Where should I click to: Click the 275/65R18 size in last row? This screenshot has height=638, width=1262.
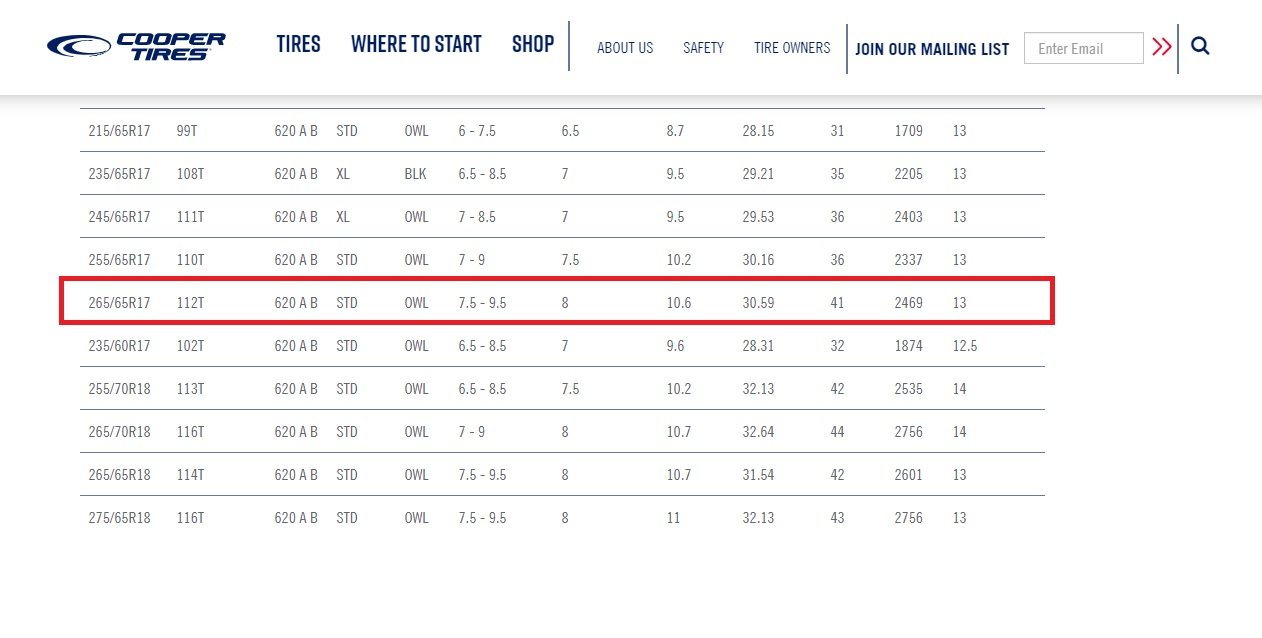tap(119, 518)
